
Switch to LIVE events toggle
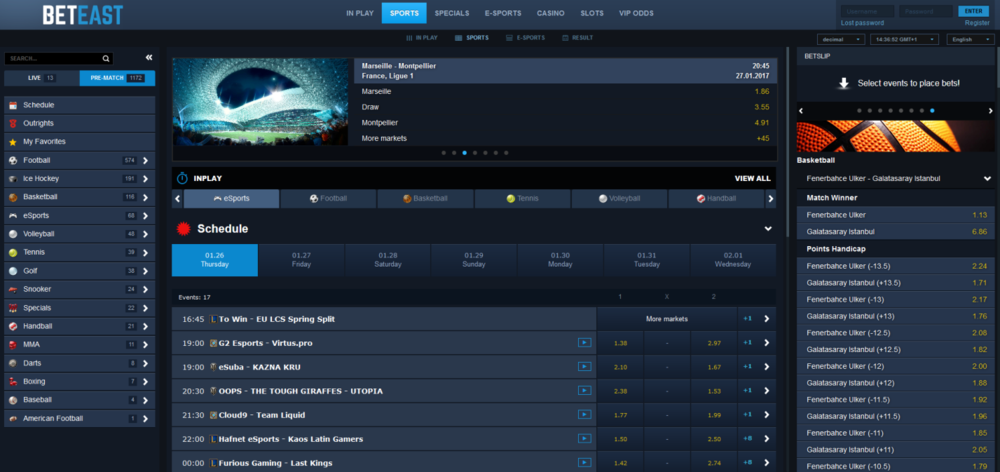pyautogui.click(x=41, y=78)
